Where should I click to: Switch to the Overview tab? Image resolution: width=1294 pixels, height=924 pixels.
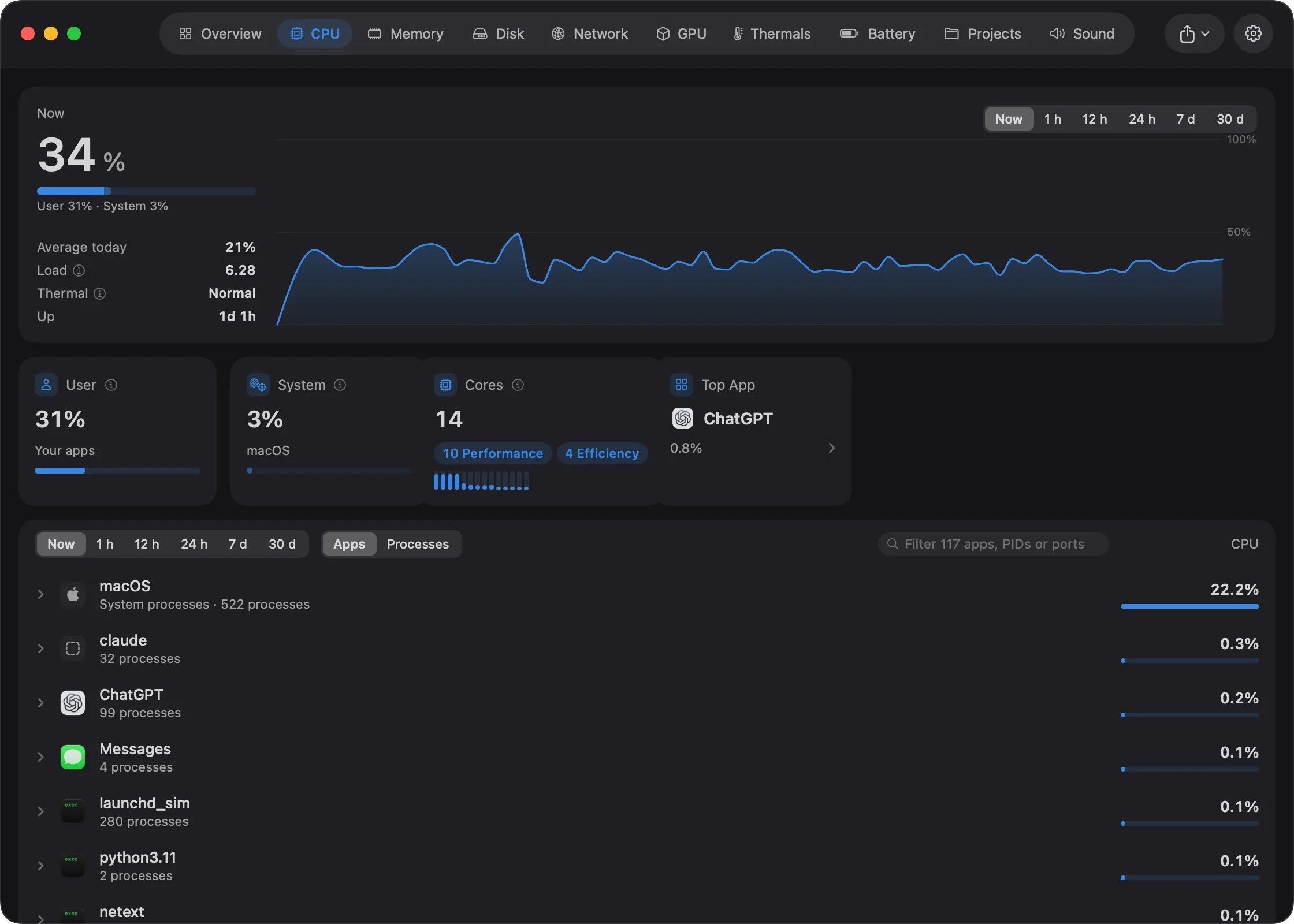pos(220,33)
